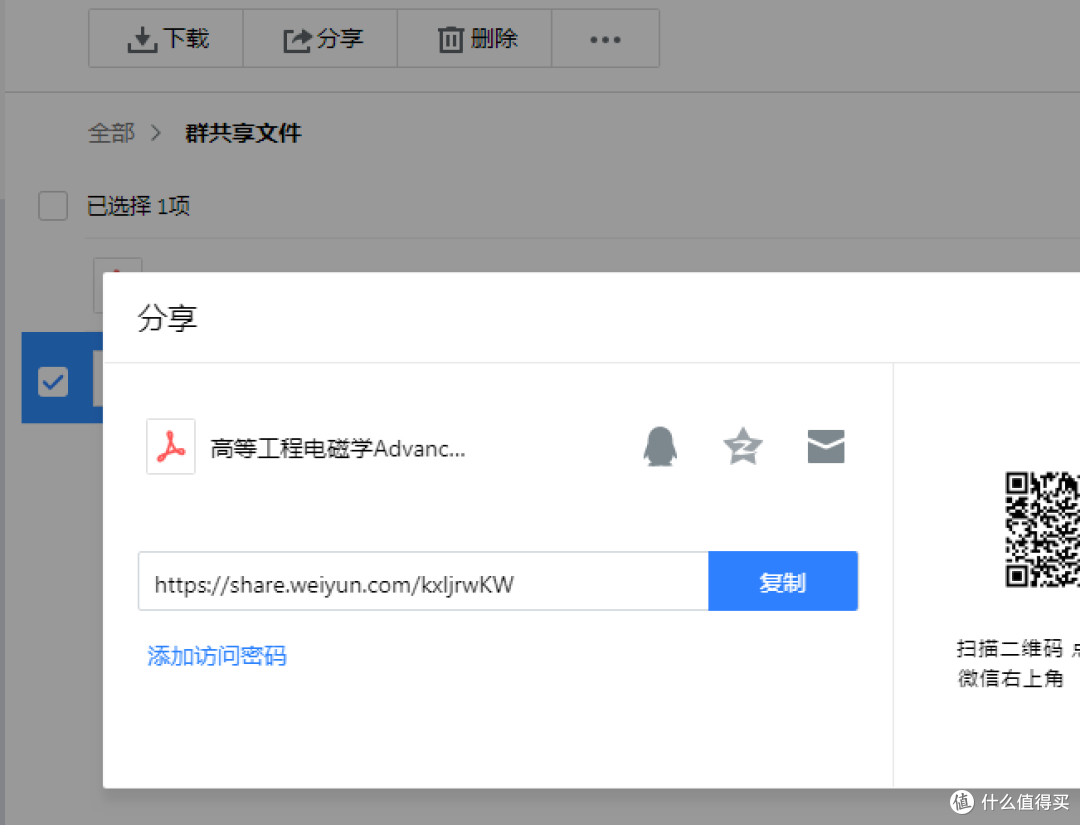1080x825 pixels.
Task: Open the more options ellipsis menu
Action: 605,39
